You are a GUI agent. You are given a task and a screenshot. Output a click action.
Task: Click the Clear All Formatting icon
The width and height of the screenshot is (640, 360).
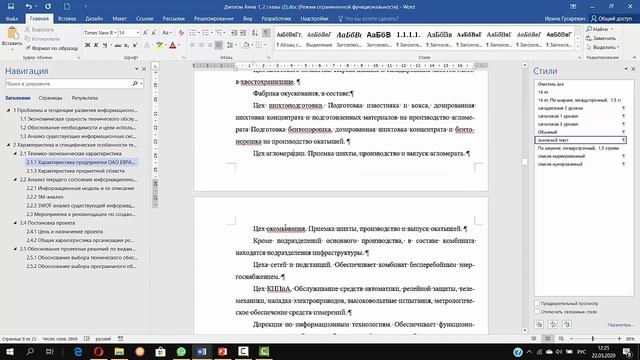point(181,33)
